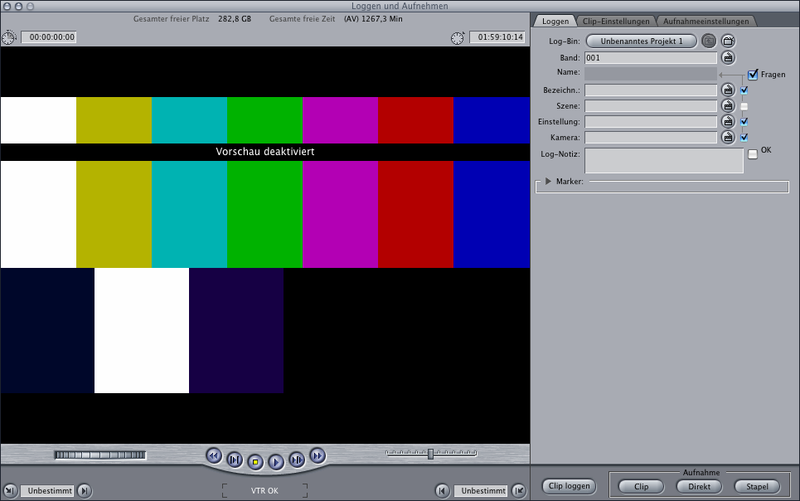Click the slate icon beside Szene field
The image size is (800, 501).
pos(728,106)
